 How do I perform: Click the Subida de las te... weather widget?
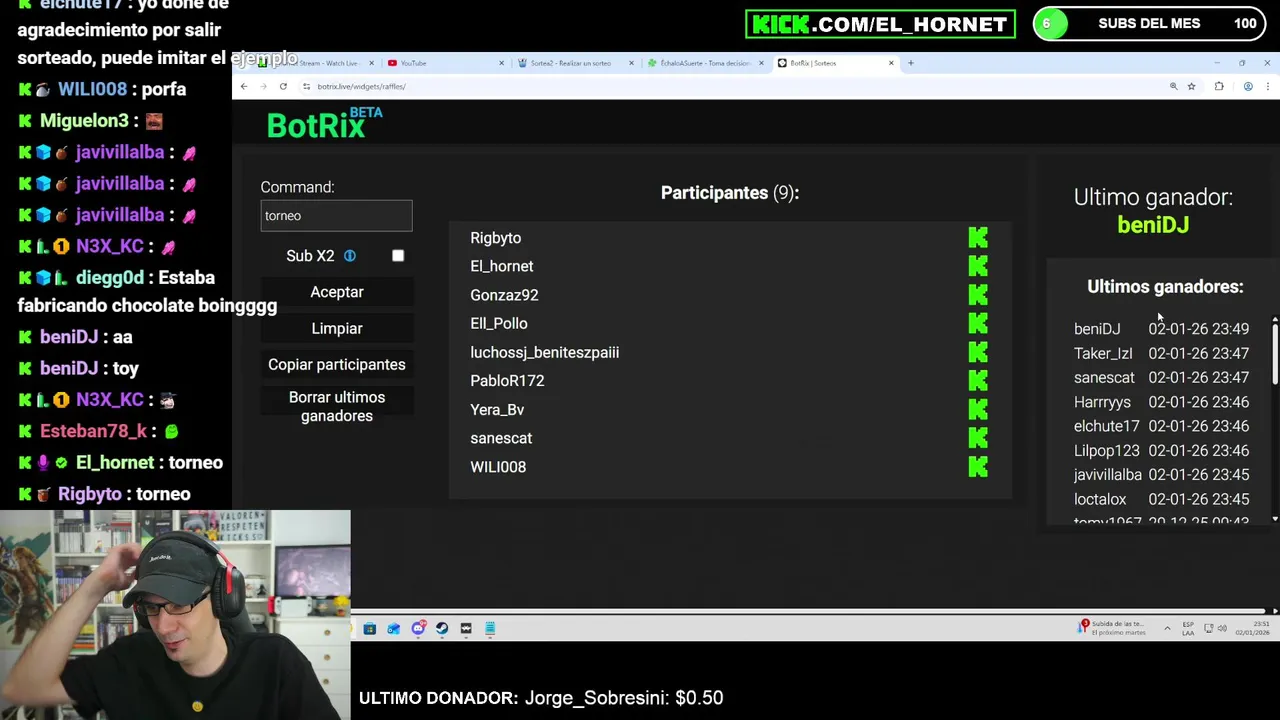click(1111, 628)
